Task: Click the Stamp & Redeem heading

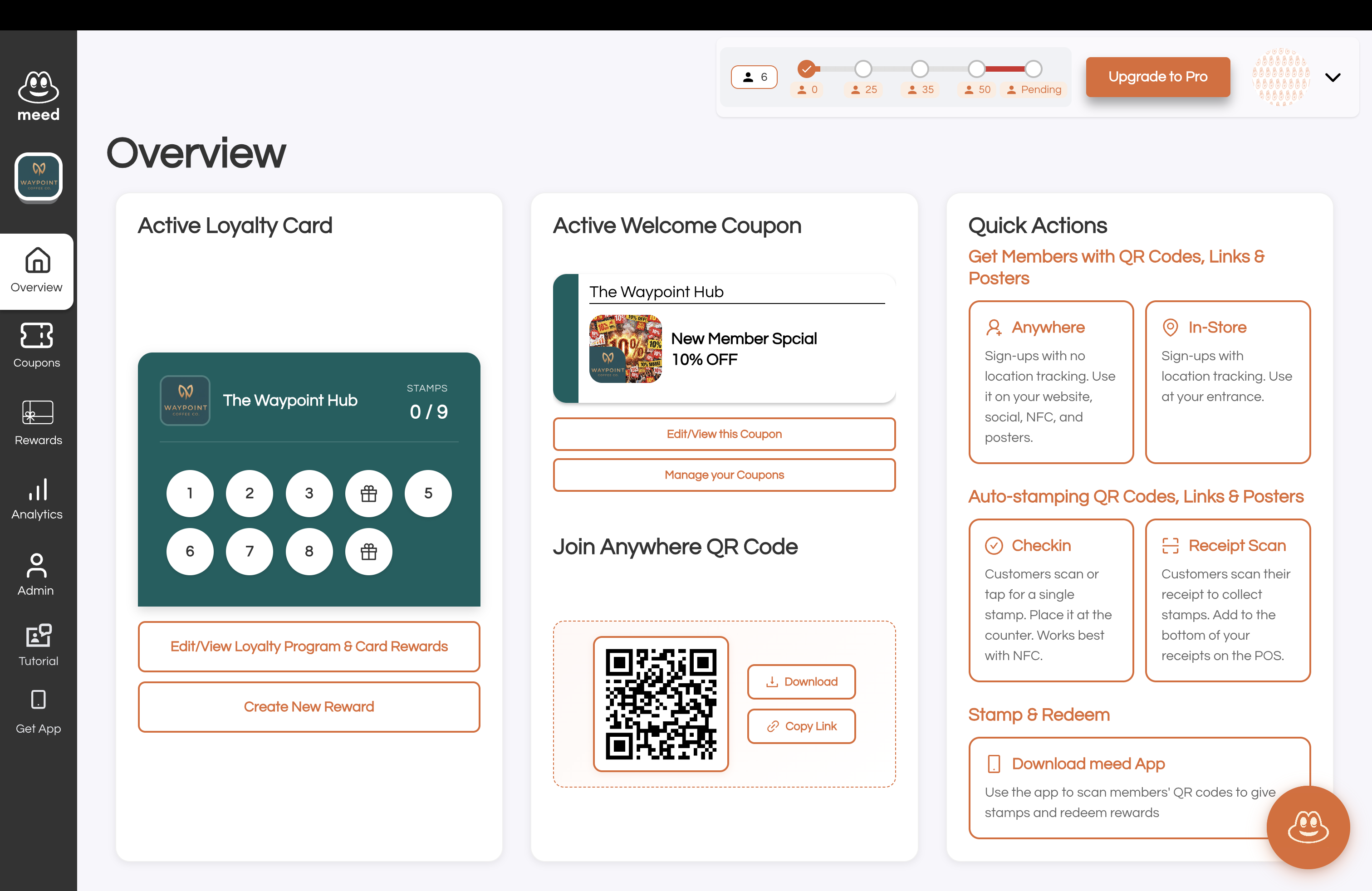Action: pyautogui.click(x=1039, y=715)
